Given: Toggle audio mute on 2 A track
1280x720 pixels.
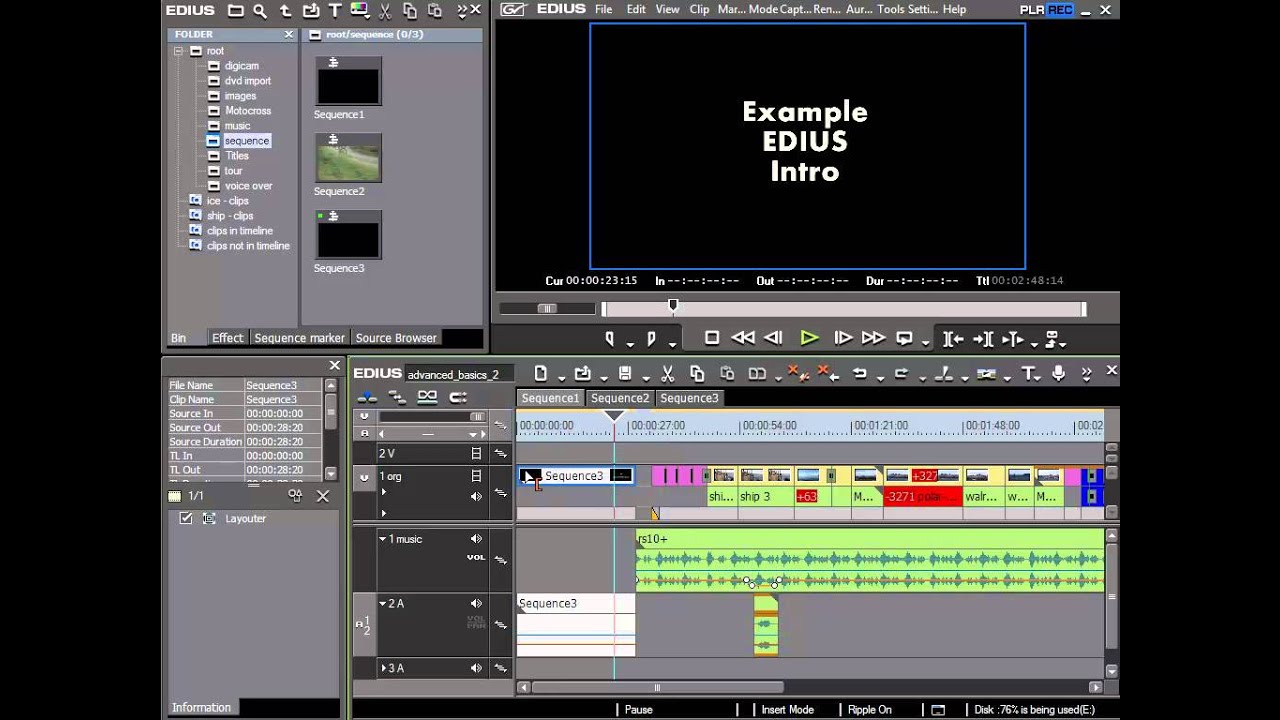Looking at the screenshot, I should [476, 603].
